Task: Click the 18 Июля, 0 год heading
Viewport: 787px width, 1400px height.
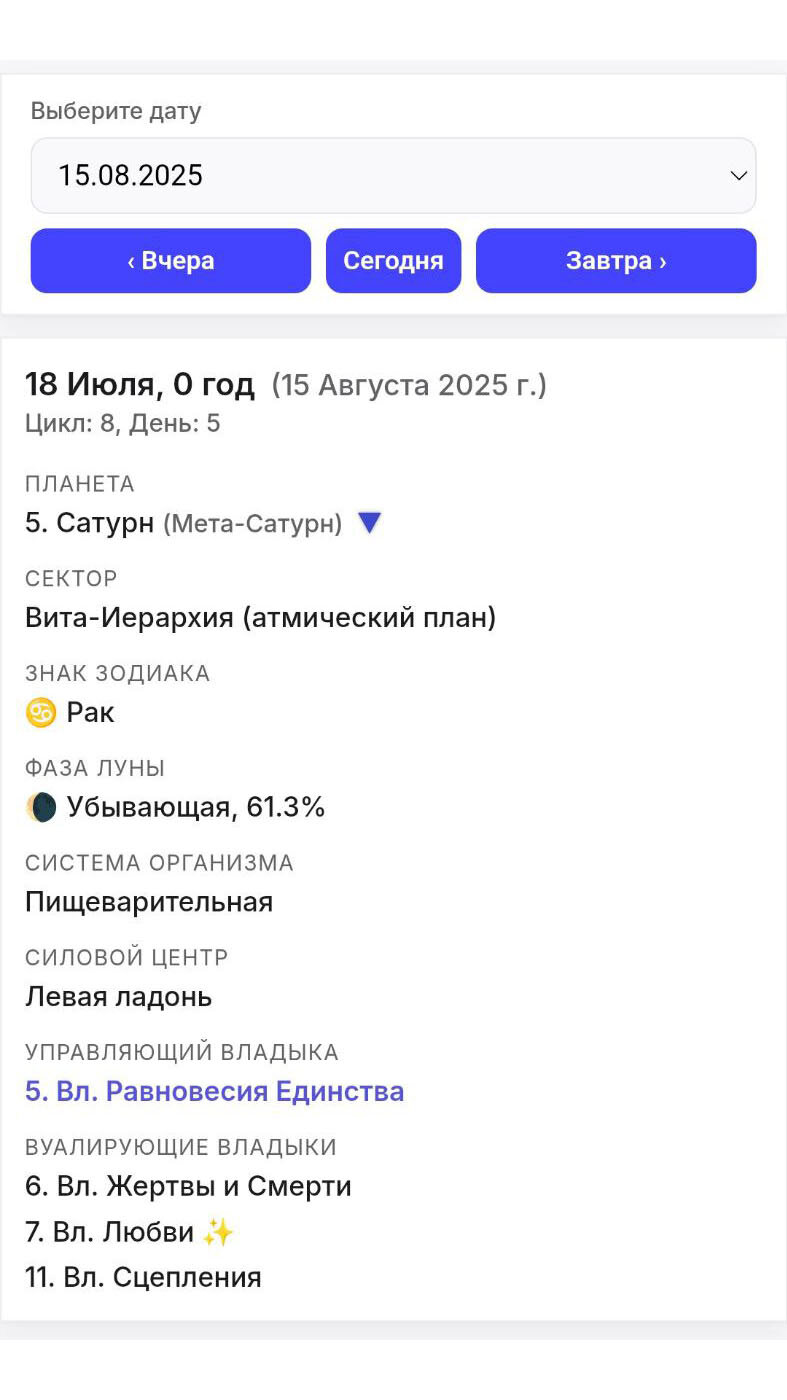Action: click(140, 385)
